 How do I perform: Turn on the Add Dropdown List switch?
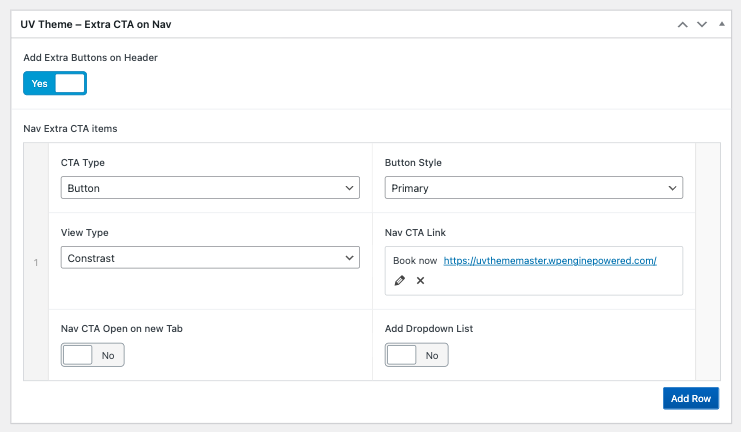point(417,355)
